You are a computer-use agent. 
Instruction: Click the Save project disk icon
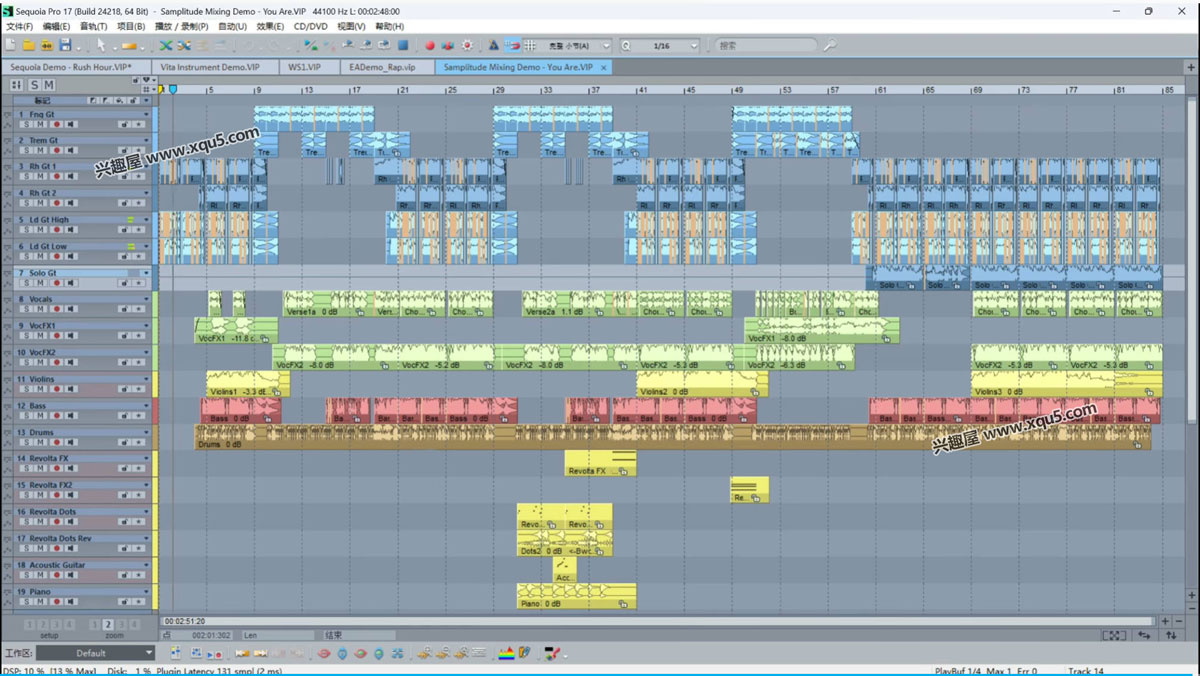coord(65,45)
